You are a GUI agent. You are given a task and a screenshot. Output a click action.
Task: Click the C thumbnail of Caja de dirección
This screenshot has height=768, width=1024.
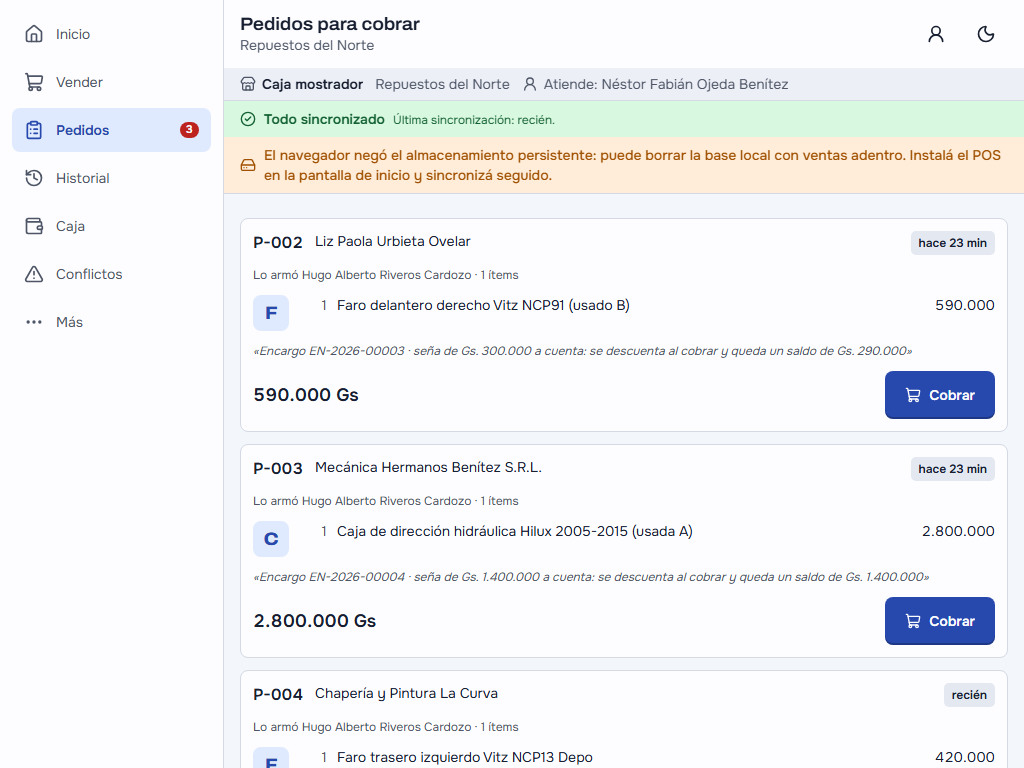pos(271,539)
